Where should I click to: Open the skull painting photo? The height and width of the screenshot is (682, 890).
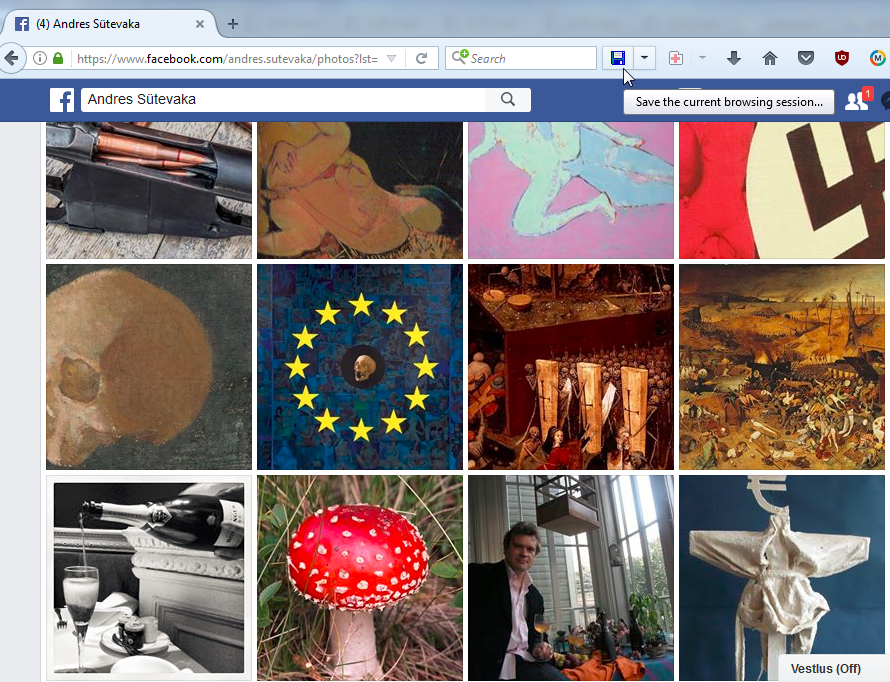(149, 367)
